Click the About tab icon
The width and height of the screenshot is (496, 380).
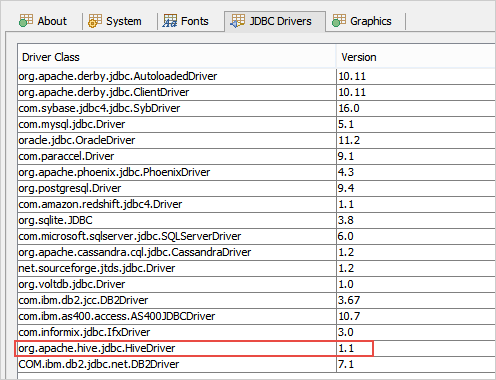[x=26, y=21]
